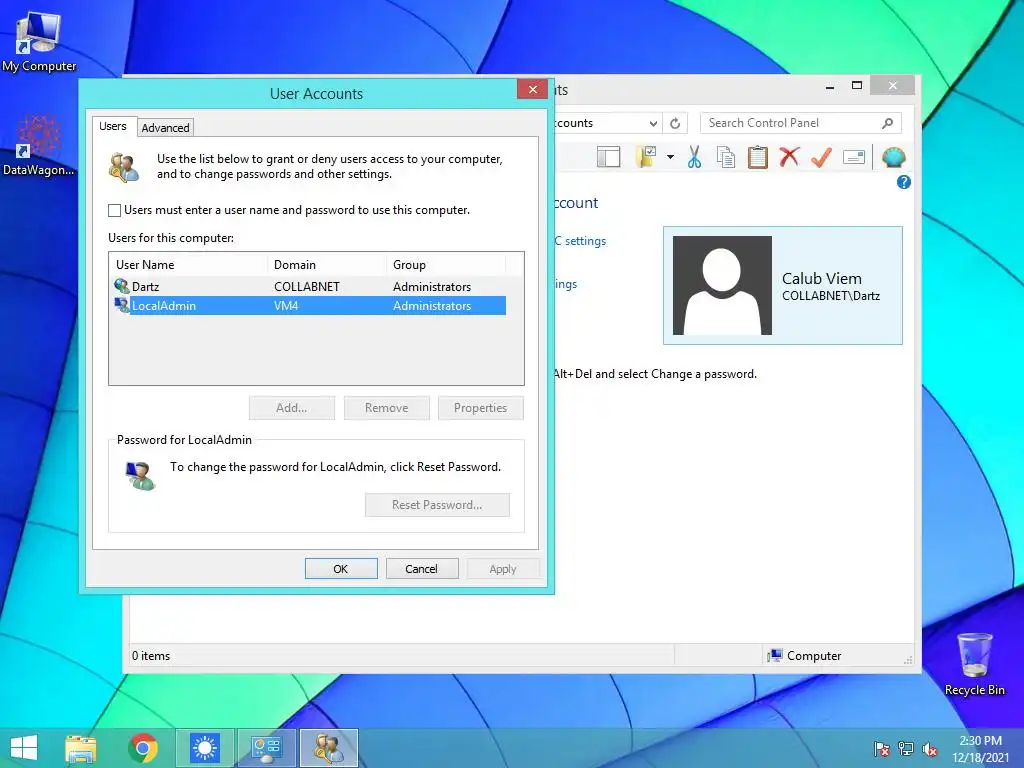Select the Users tab

(x=112, y=126)
